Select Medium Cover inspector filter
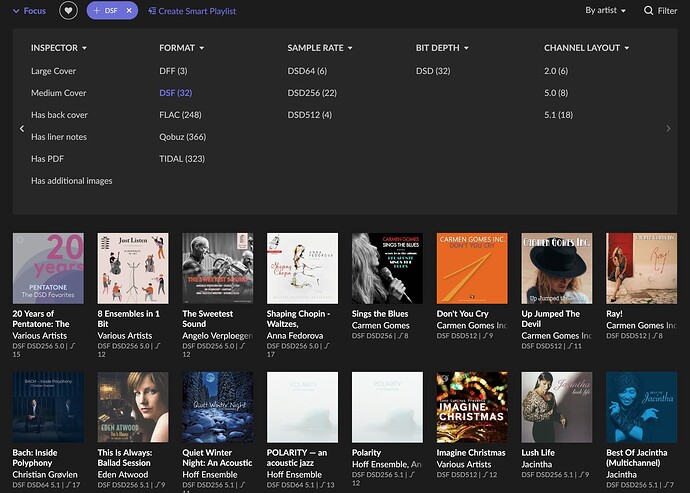Viewport: 690px width, 493px height. [x=59, y=93]
